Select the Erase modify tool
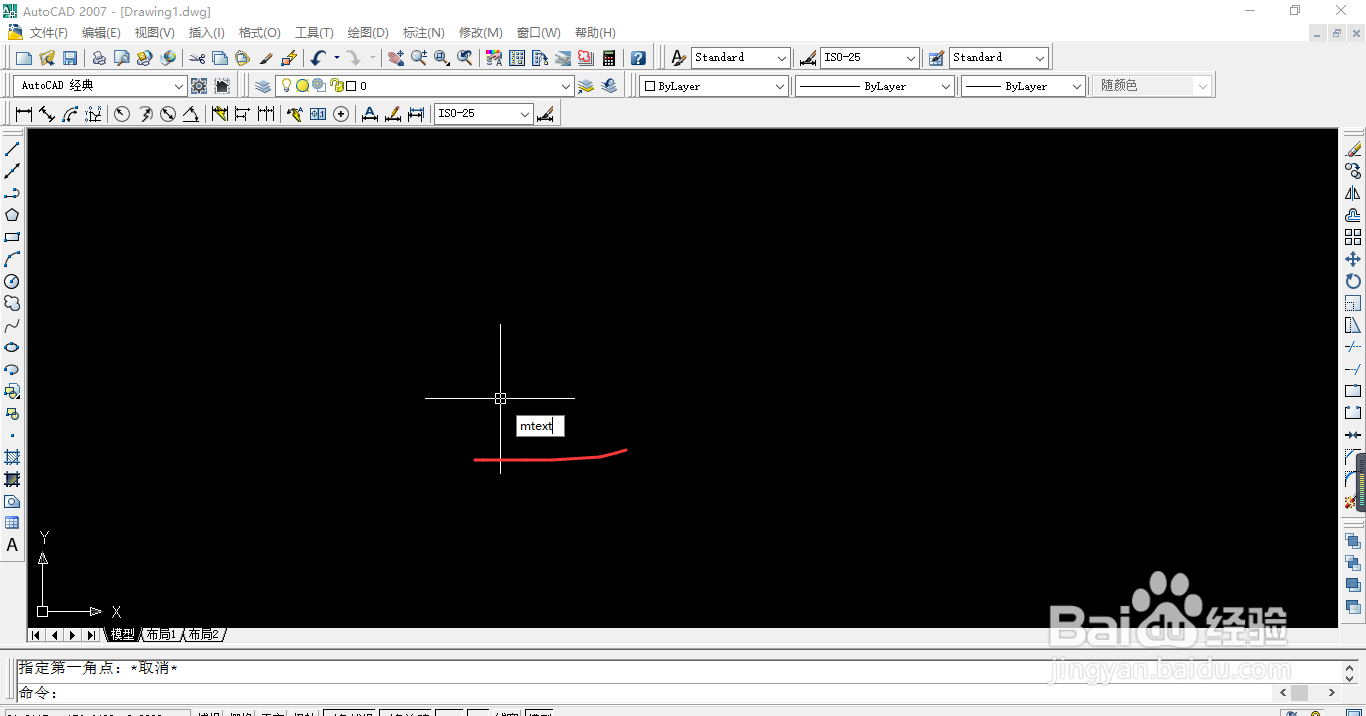This screenshot has height=716, width=1366. pos(1353,149)
